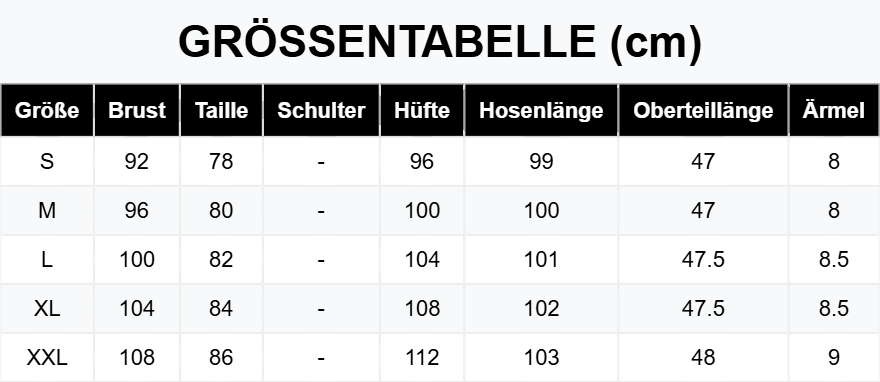880x382 pixels.
Task: Select the size S row label
Action: (x=47, y=162)
